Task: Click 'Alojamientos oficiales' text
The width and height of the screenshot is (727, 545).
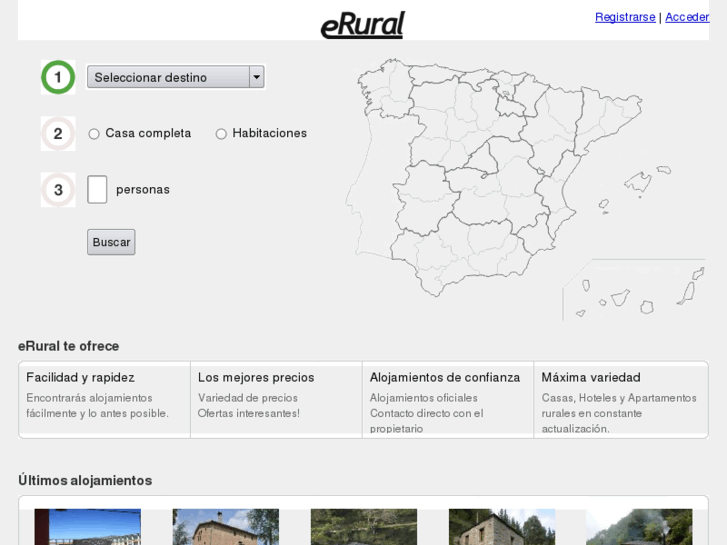Action: [x=424, y=398]
